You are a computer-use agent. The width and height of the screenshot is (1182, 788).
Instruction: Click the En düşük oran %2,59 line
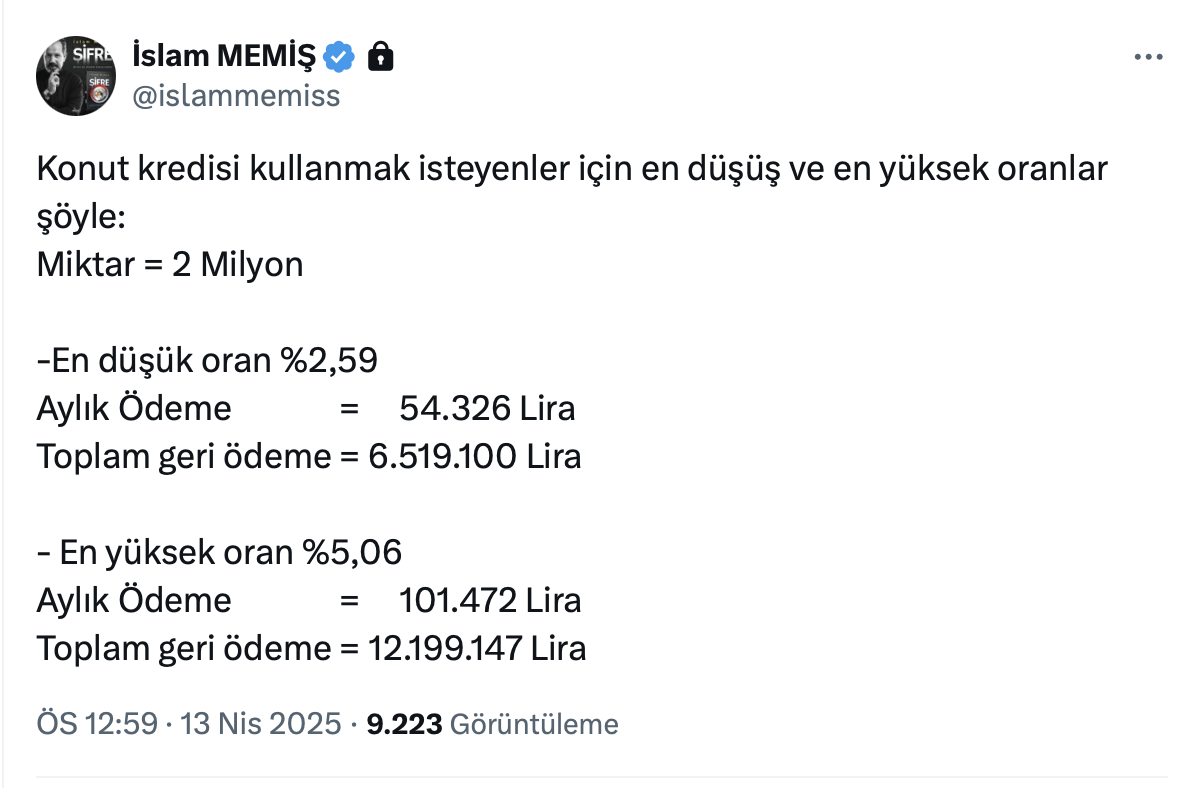tap(208, 361)
